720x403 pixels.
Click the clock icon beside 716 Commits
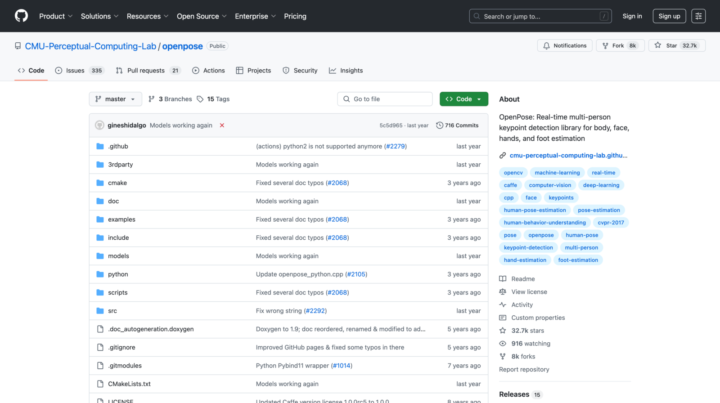tap(439, 125)
